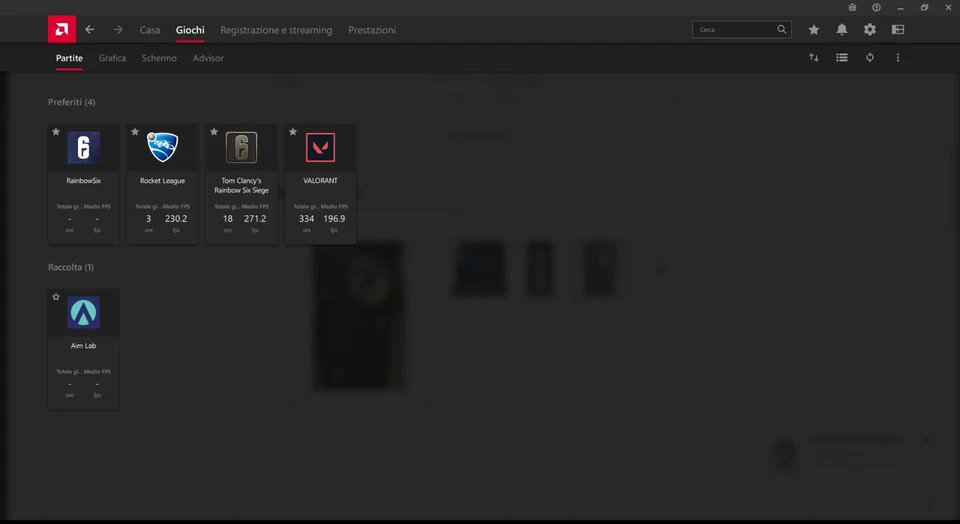Open settings gear icon

pos(870,29)
